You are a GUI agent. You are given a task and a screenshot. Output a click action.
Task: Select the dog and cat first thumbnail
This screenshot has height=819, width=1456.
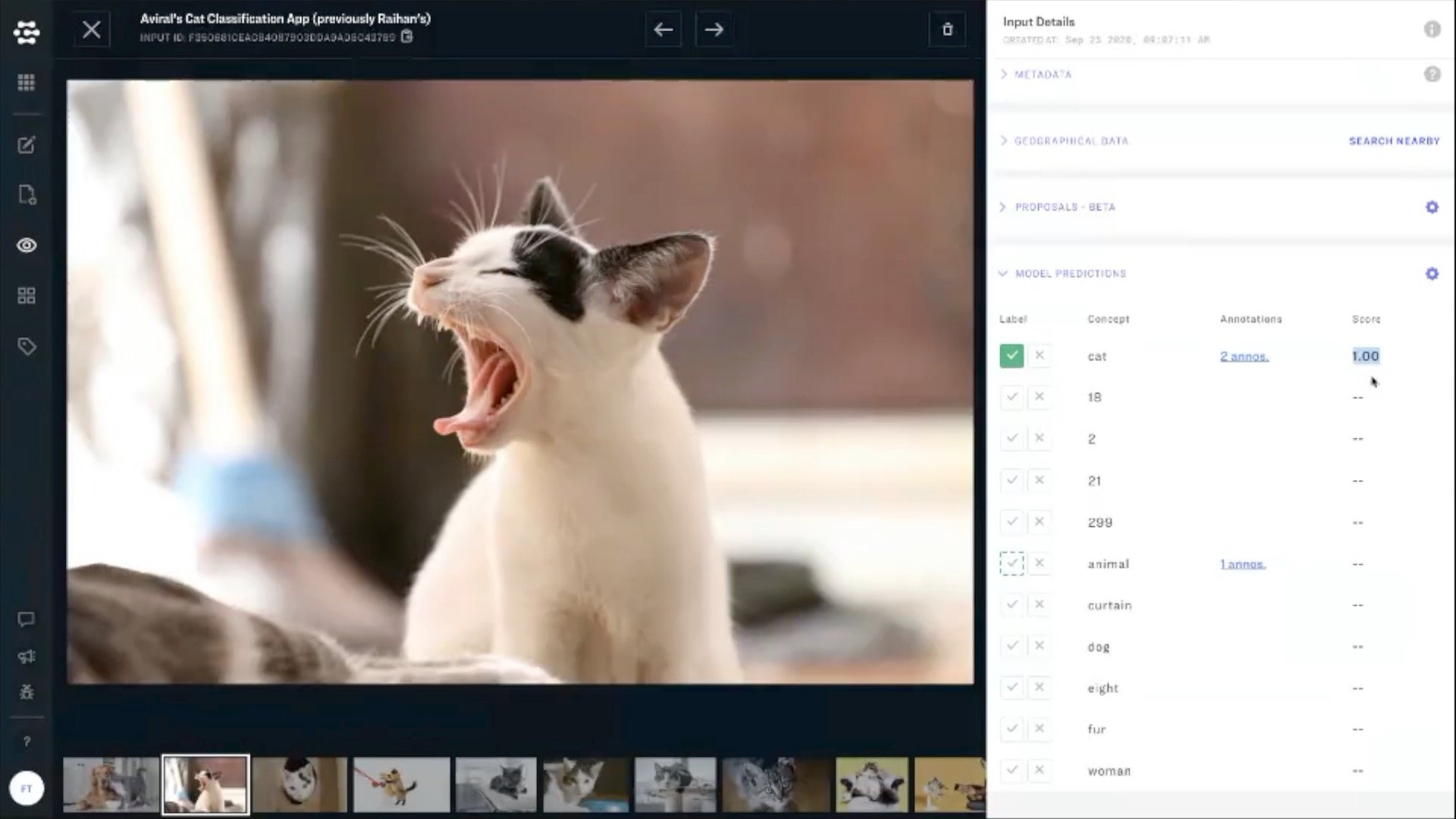coord(111,784)
